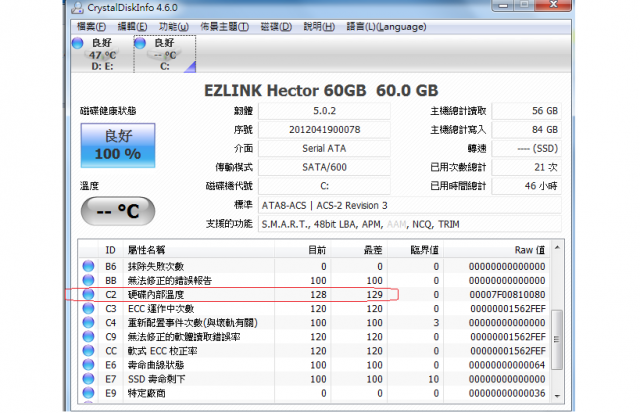Screen dimensions: 640x413
Task: Click status orb of C2 硬碟內部溫度 row
Action: pos(88,294)
